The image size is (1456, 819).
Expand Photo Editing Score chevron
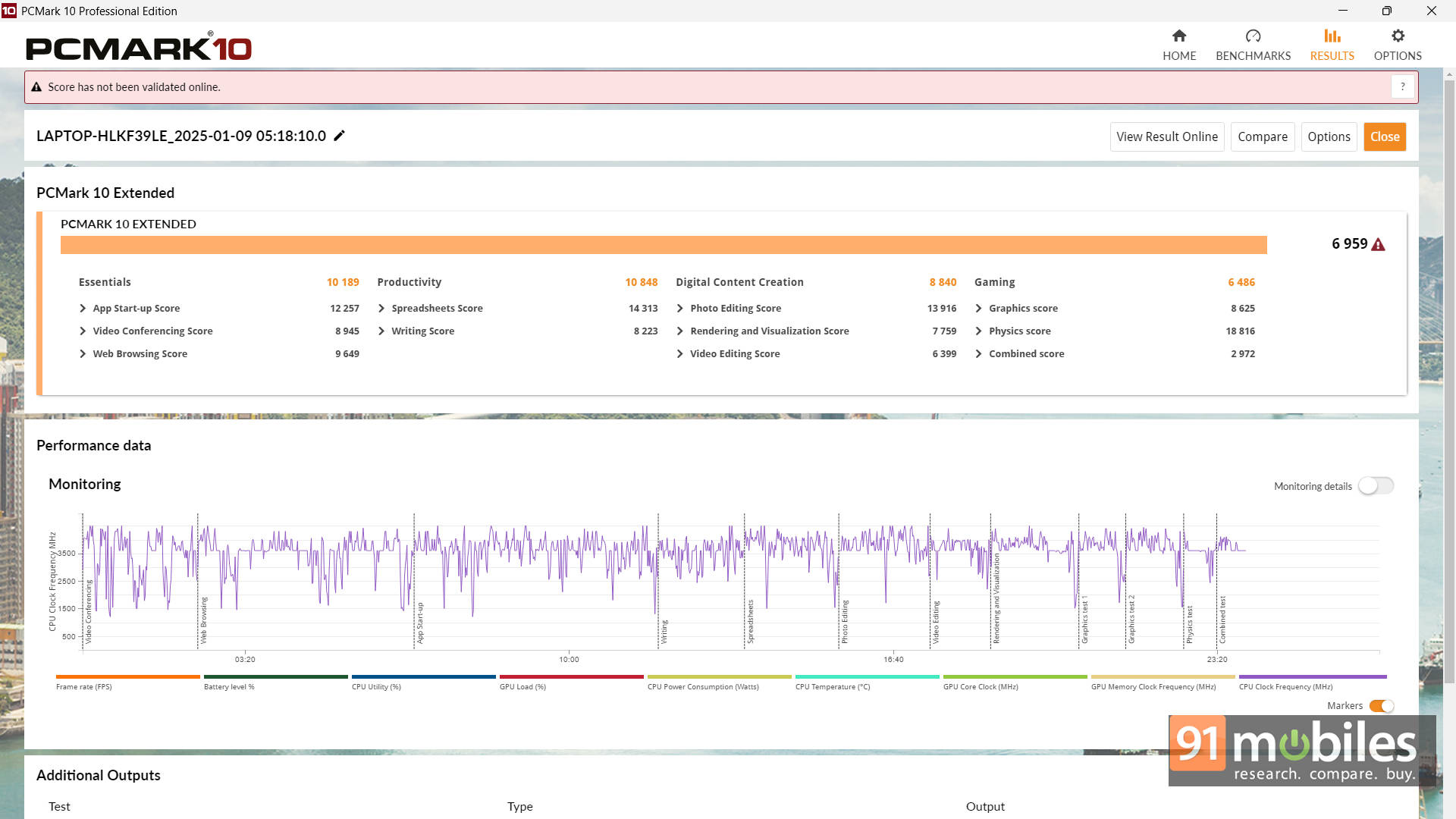tap(680, 309)
